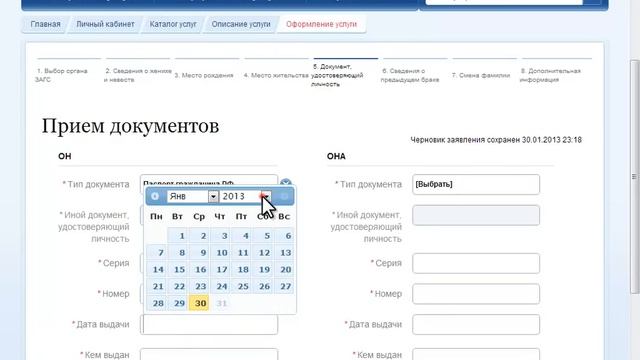Choose the 15th in the datepicker
This screenshot has width=640, height=360.
tap(178, 269)
